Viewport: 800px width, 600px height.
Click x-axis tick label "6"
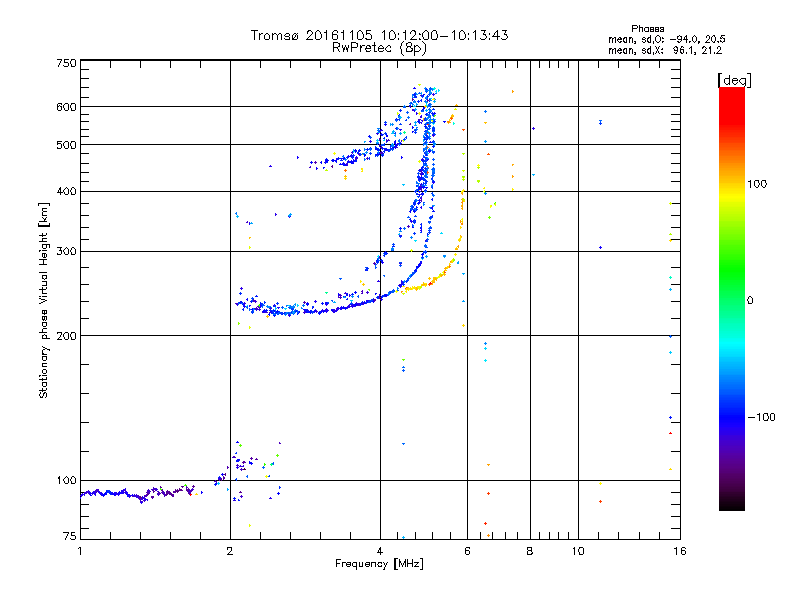click(x=467, y=551)
